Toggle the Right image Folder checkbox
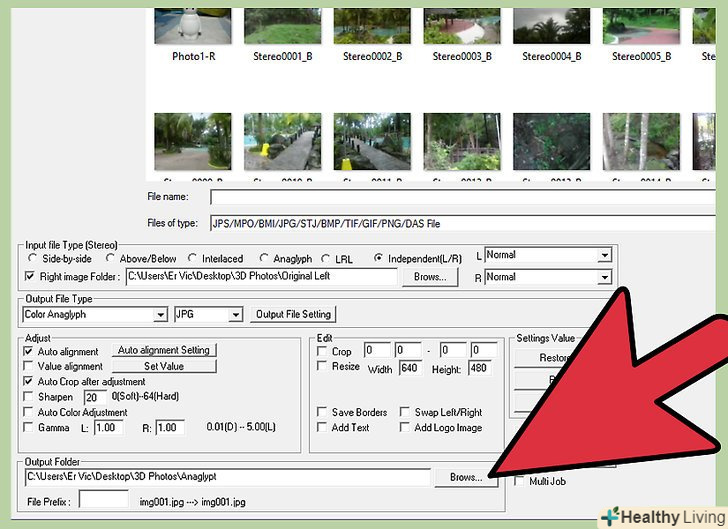 coord(31,277)
